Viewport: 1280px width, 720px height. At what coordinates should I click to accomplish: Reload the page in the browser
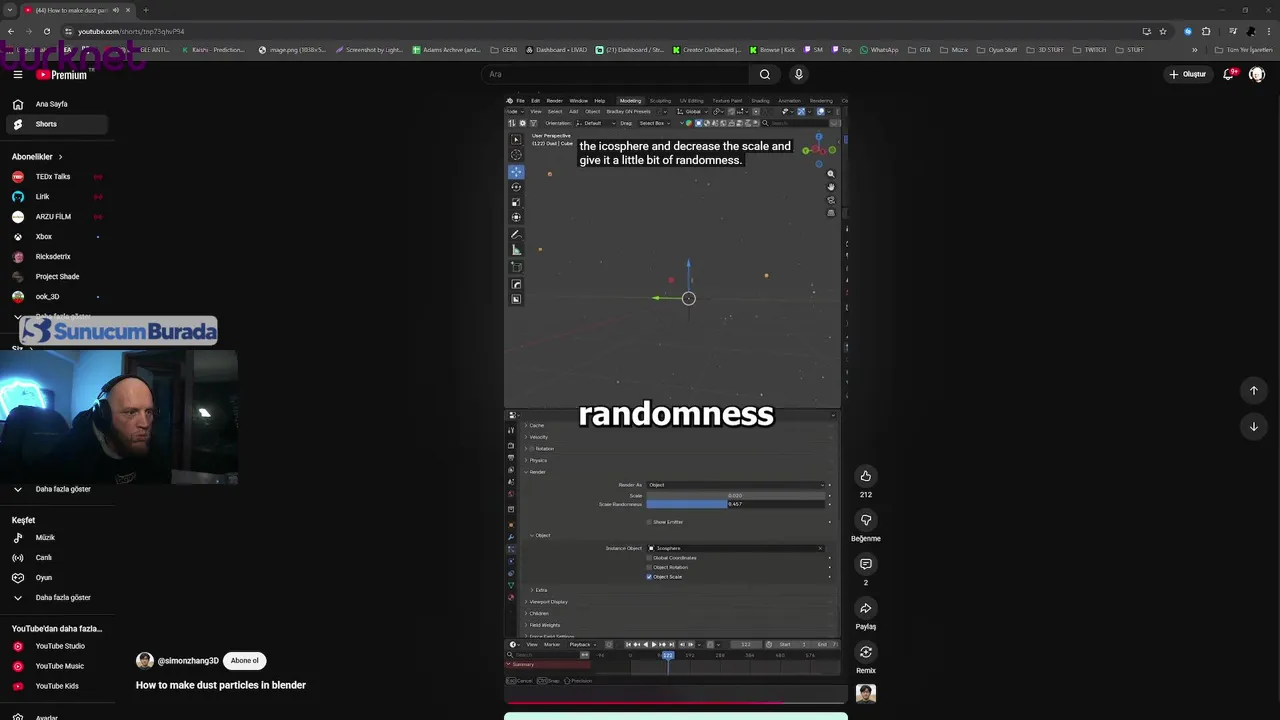(46, 31)
